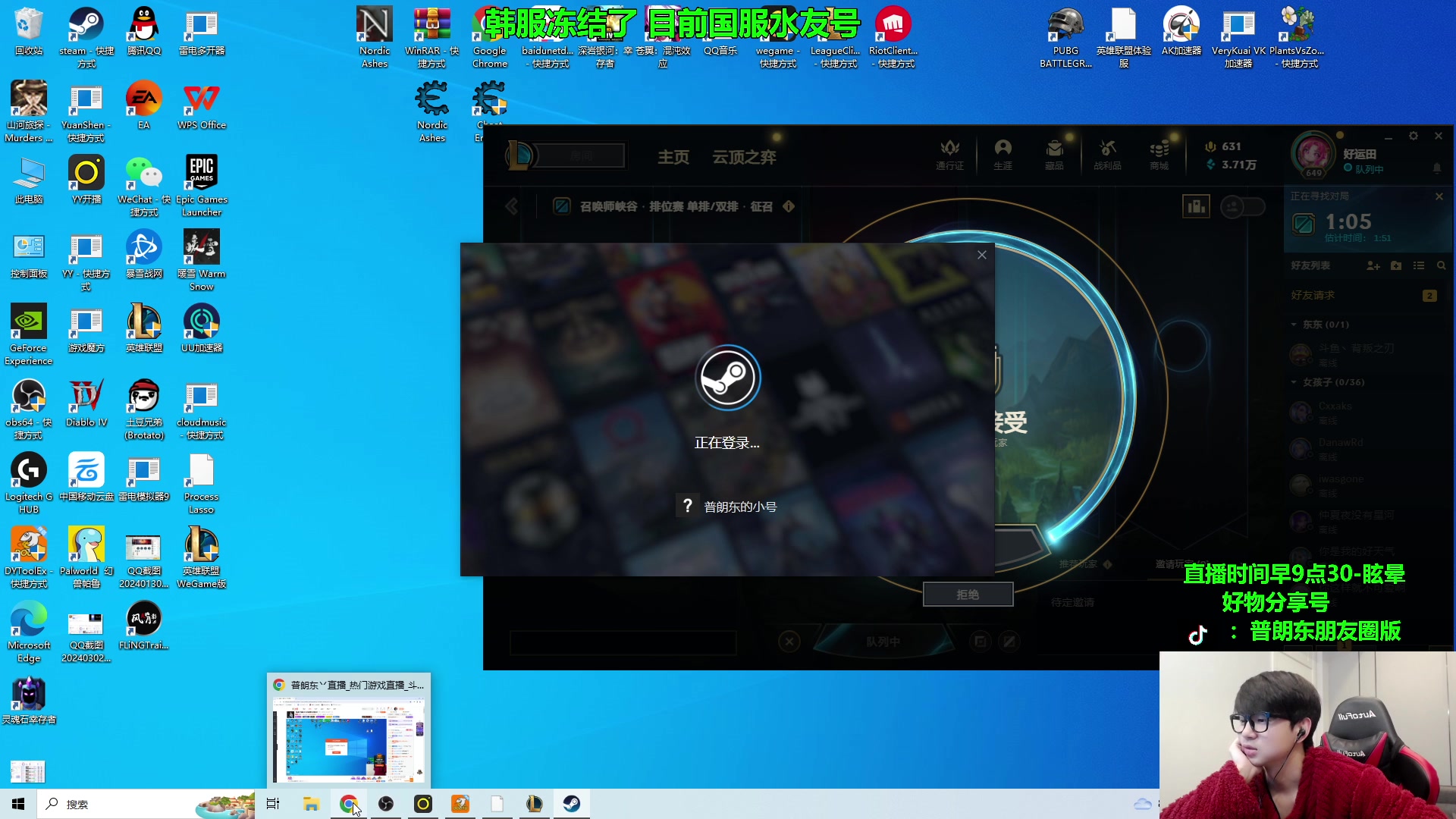Open the Microsoft Edge desktop icon
Viewport: 1456px width, 819px height.
(x=29, y=632)
